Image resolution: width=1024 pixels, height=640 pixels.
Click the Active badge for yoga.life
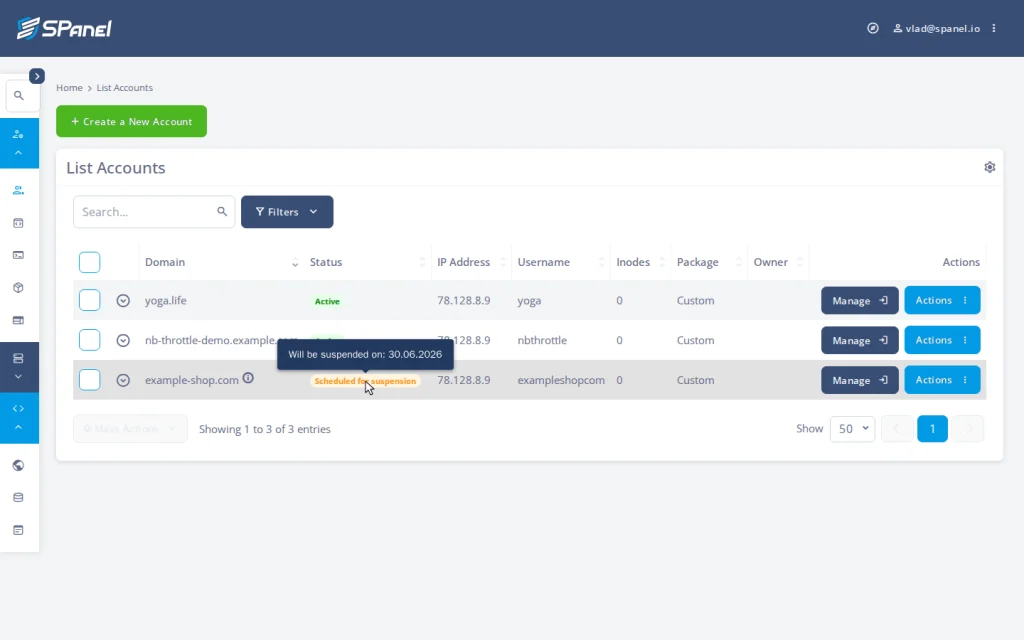pos(327,301)
